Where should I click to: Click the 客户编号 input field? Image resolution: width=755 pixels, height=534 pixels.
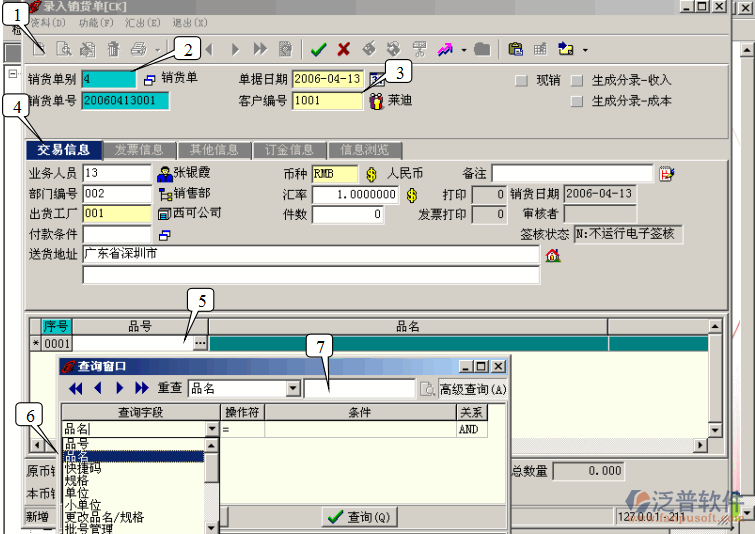(327, 101)
